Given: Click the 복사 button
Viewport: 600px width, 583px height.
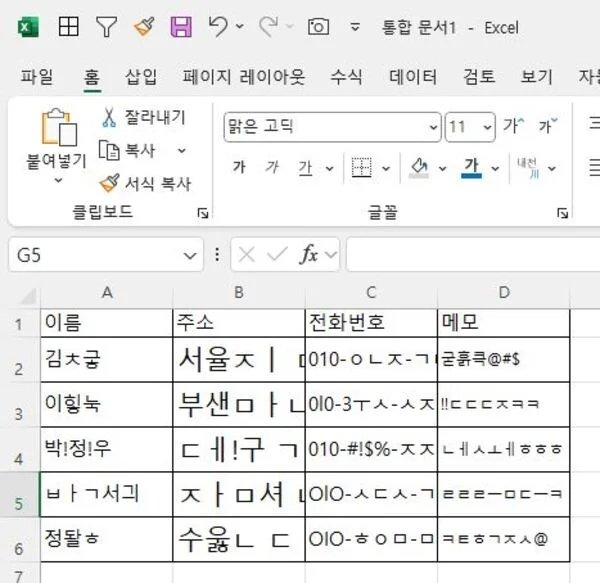Looking at the screenshot, I should 128,150.
